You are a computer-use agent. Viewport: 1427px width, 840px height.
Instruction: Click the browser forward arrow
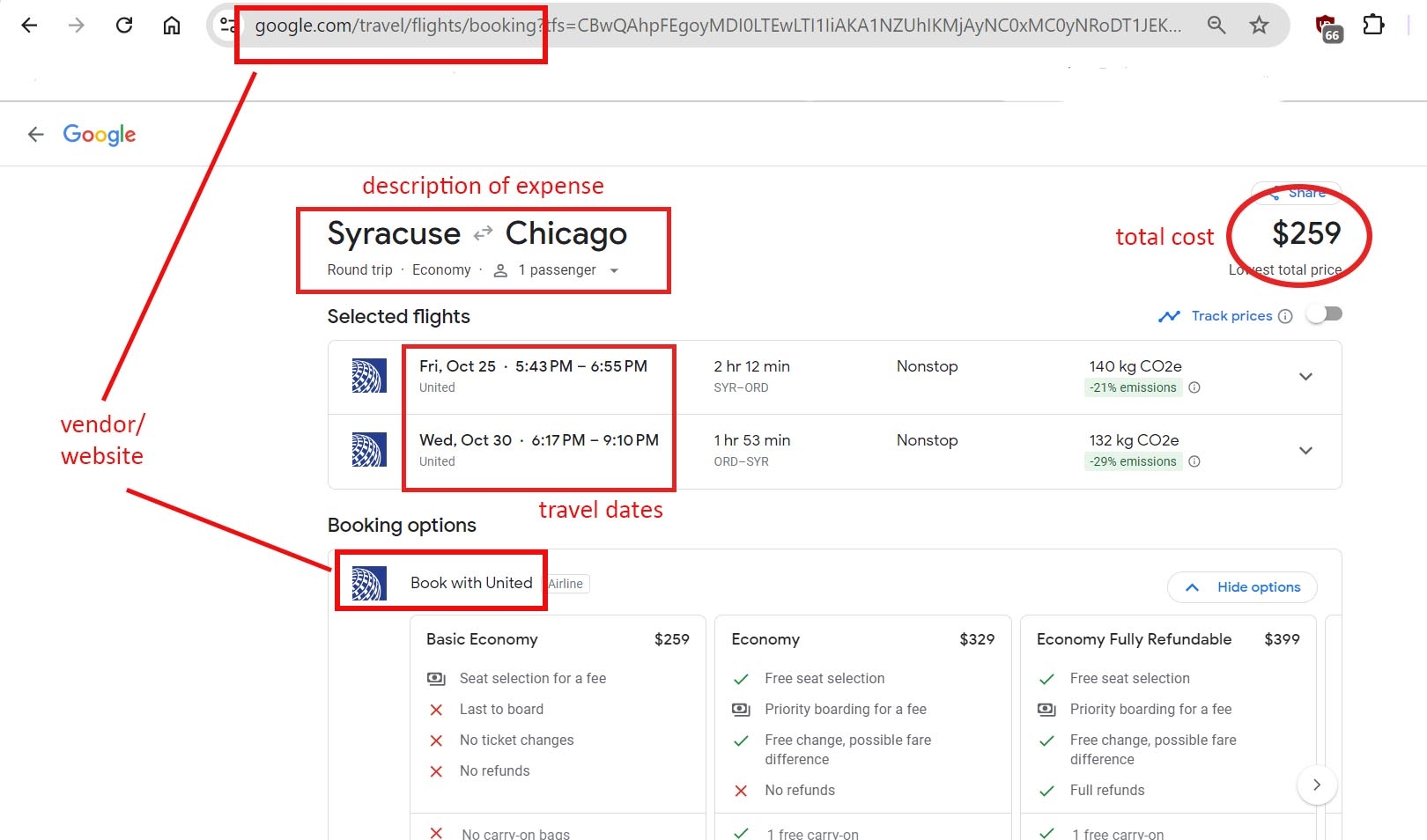pyautogui.click(x=77, y=26)
